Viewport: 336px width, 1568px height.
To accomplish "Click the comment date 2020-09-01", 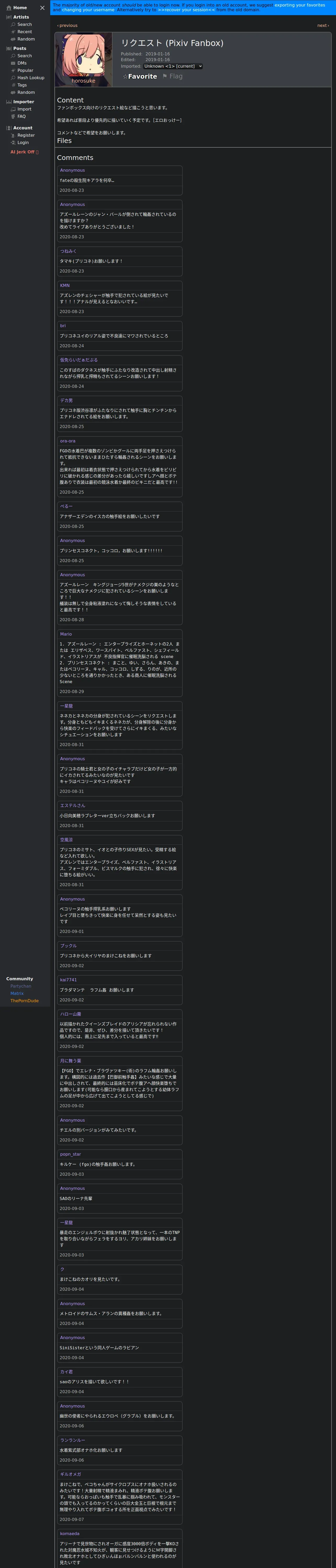I will click(72, 931).
